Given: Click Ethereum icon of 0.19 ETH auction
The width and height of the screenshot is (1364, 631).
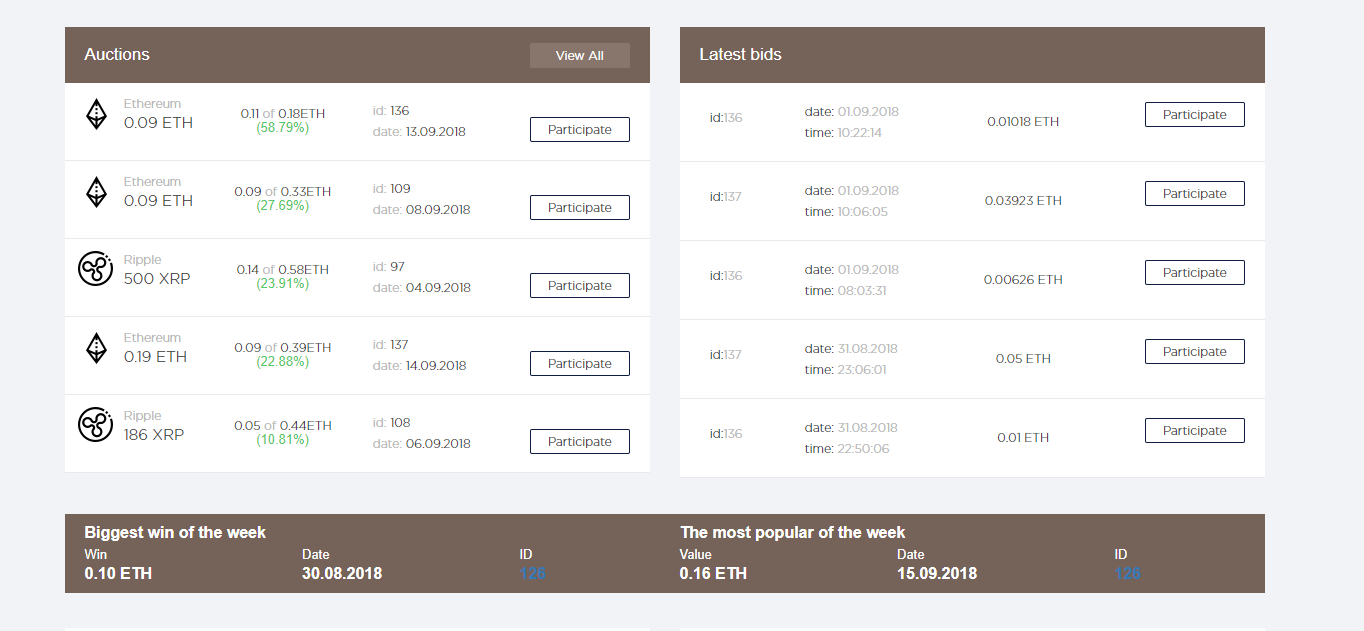Looking at the screenshot, I should [x=95, y=348].
